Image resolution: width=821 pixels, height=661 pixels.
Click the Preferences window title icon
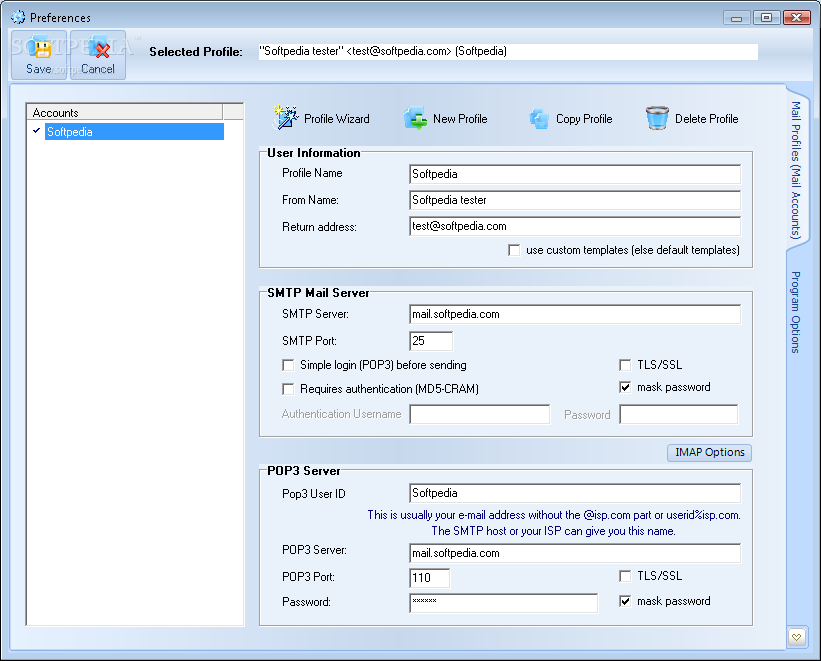[x=18, y=17]
